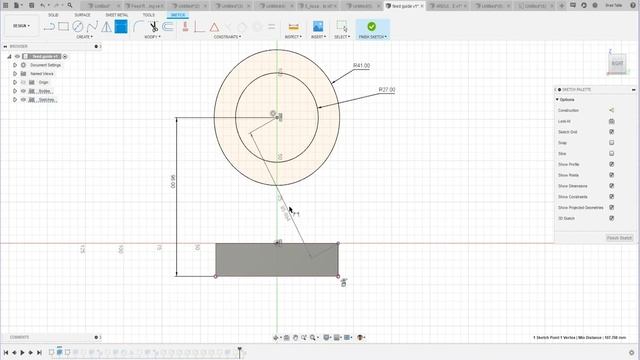640x360 pixels.
Task: Toggle visibility eye of Bodies folder
Action: click(23, 91)
